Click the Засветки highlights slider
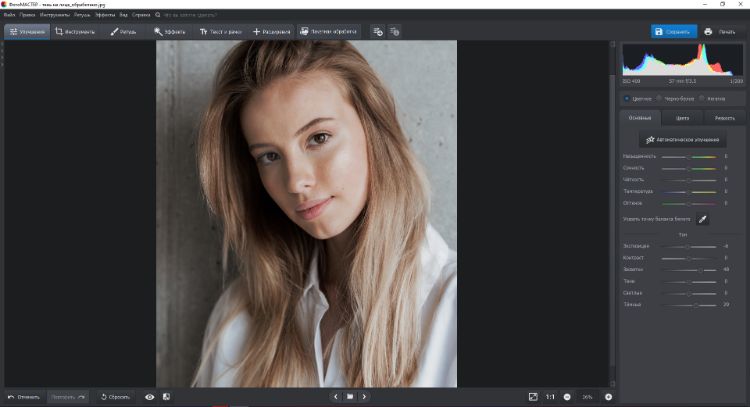Image resolution: width=750 pixels, height=407 pixels. (x=689, y=270)
